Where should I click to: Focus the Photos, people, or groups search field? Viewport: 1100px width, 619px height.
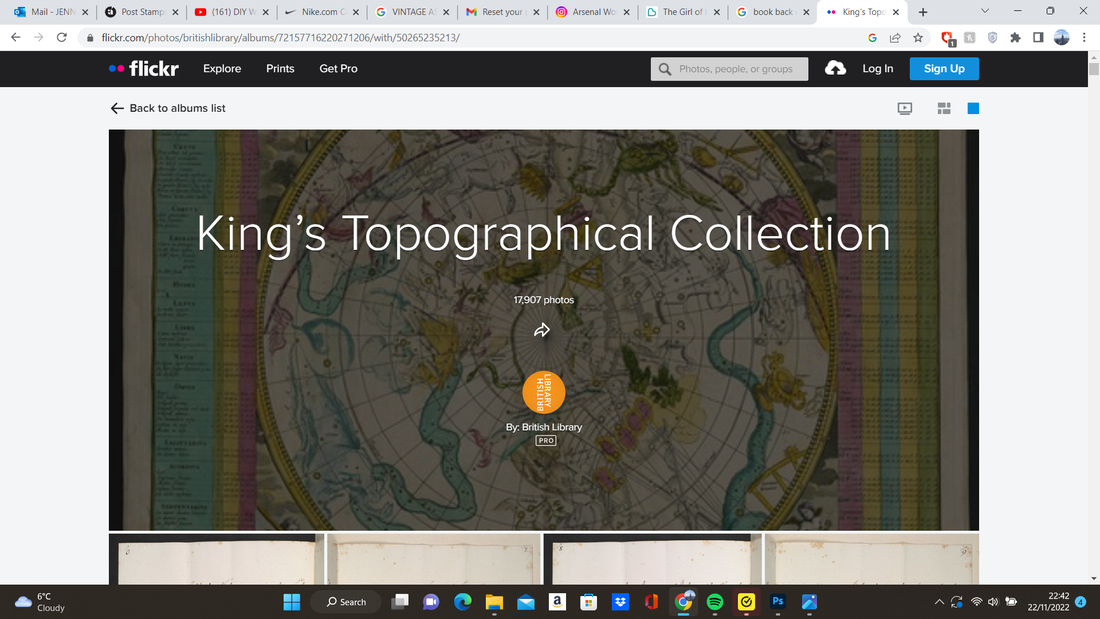[730, 69]
